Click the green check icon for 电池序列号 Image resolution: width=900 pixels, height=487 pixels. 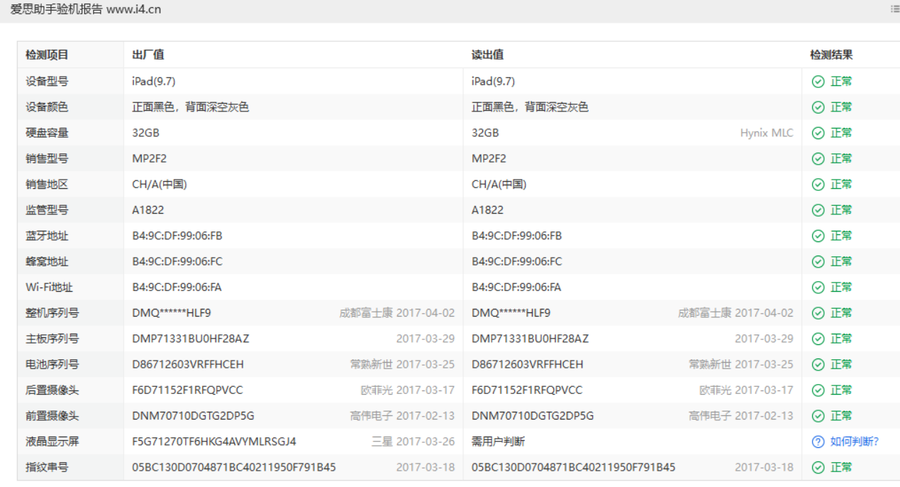pyautogui.click(x=818, y=365)
